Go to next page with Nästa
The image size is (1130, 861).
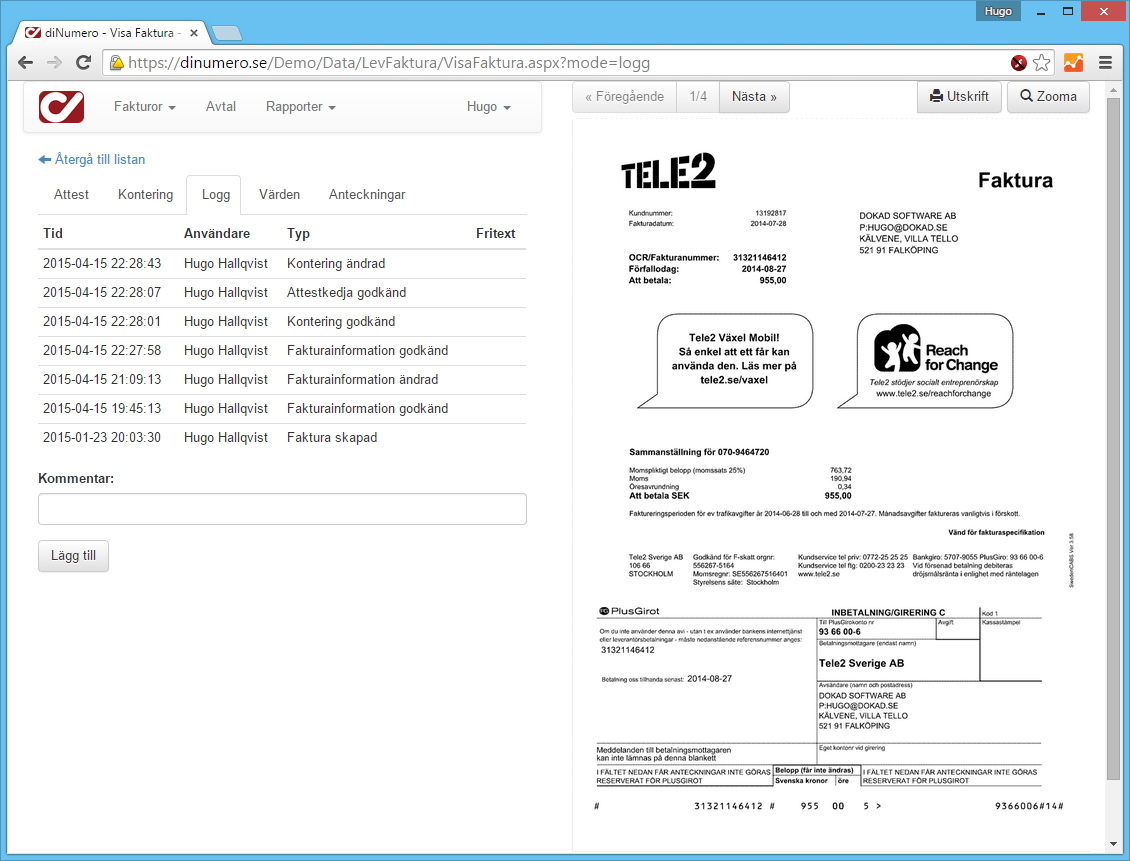[x=755, y=97]
